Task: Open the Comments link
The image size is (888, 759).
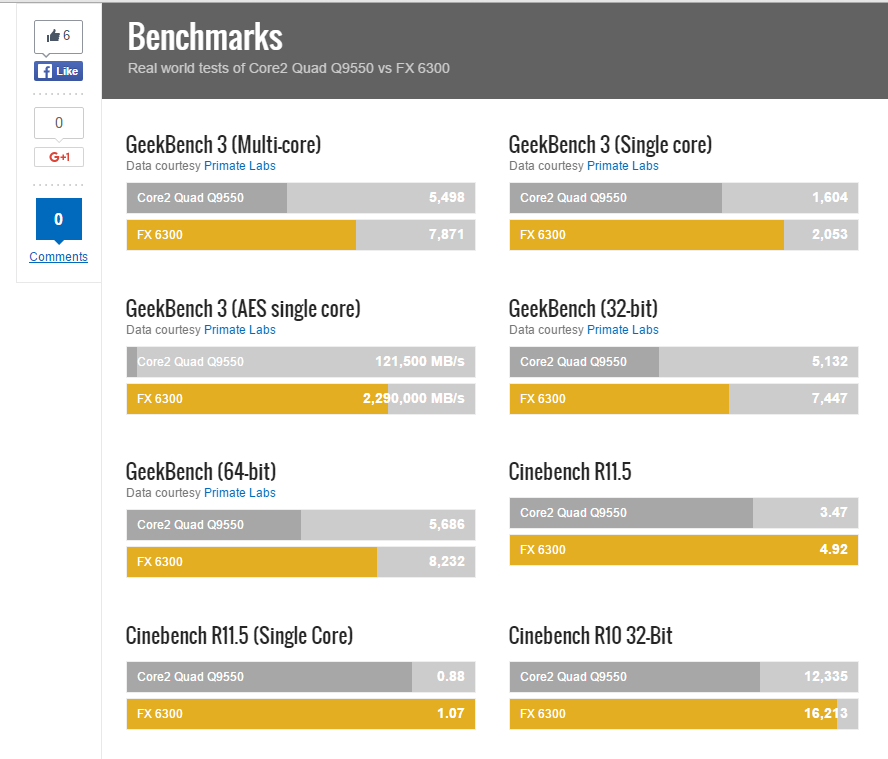Action: (x=58, y=257)
